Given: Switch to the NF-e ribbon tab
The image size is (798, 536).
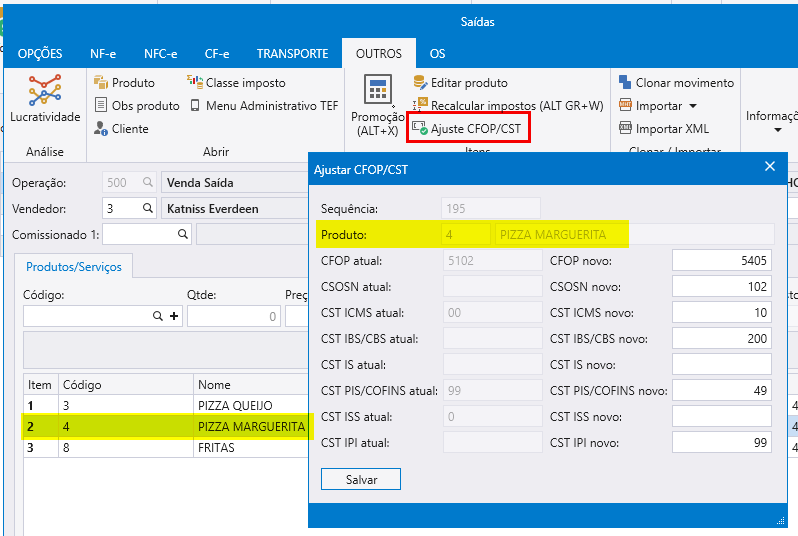Looking at the screenshot, I should tap(104, 54).
